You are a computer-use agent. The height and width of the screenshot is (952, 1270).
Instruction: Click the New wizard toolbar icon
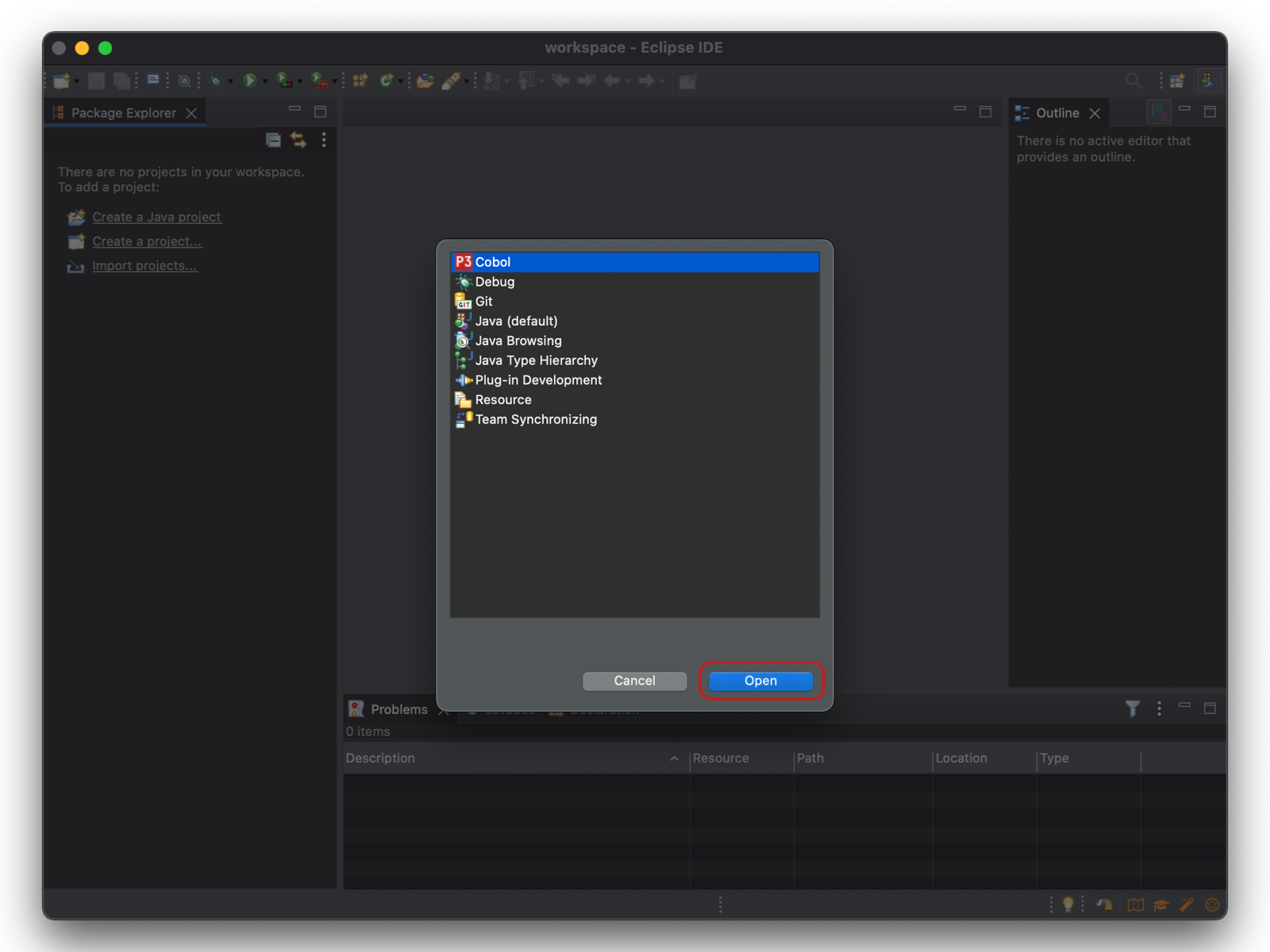tap(61, 81)
